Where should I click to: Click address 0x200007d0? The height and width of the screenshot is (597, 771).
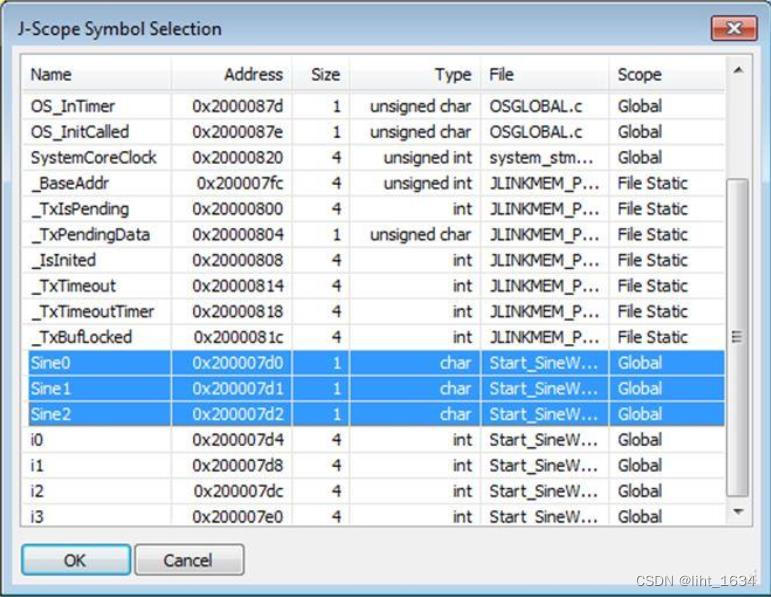tap(237, 363)
